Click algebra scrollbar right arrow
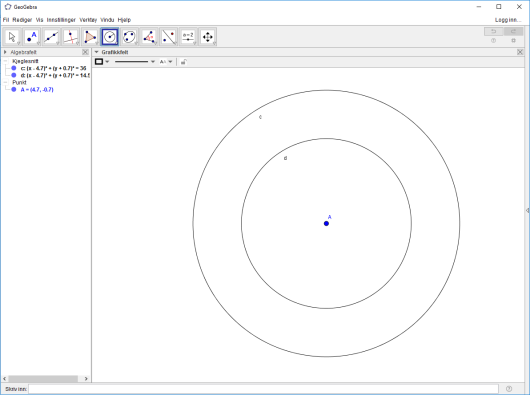 [x=86, y=379]
